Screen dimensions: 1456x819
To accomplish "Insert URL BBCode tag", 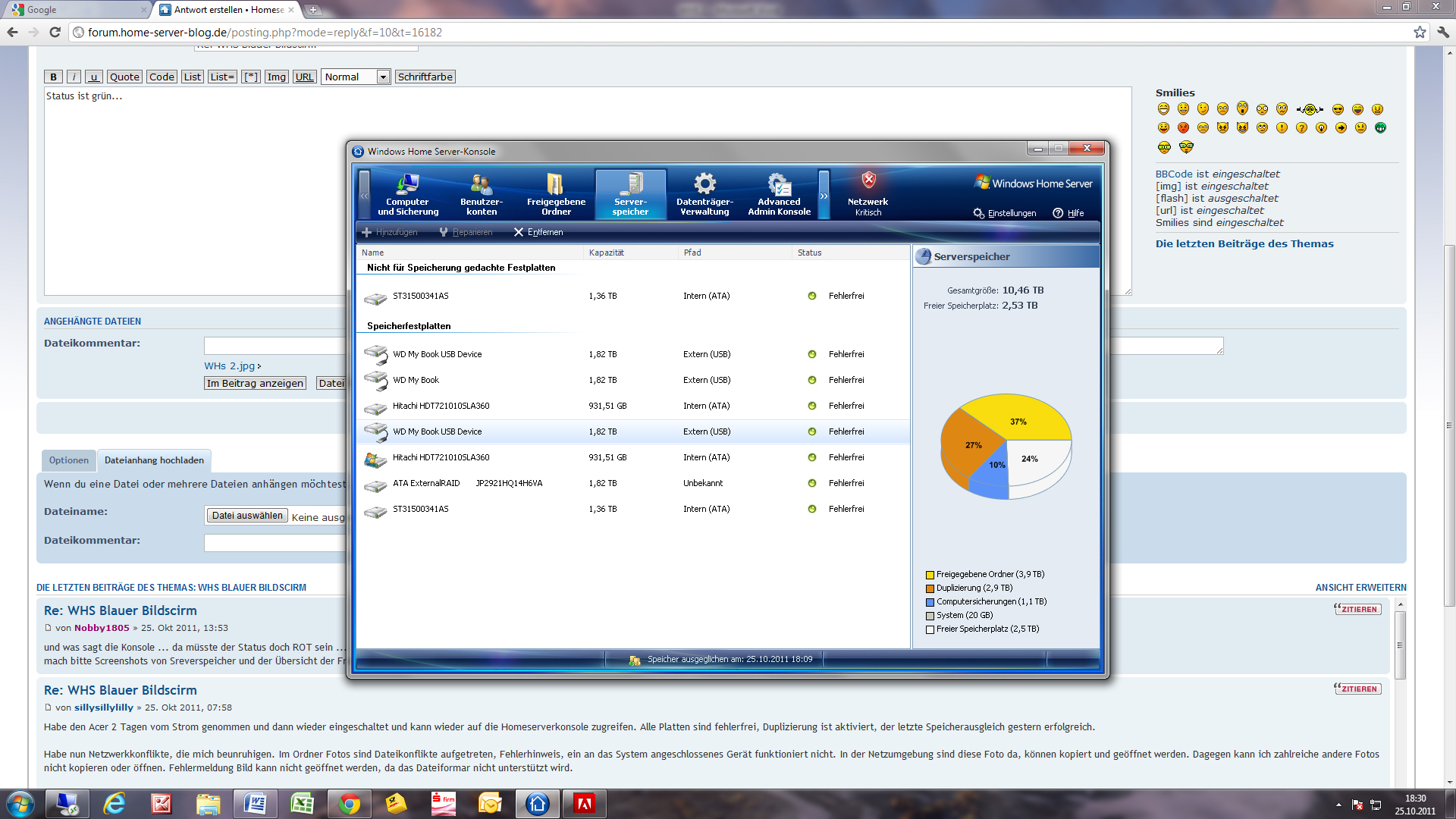I will [305, 77].
